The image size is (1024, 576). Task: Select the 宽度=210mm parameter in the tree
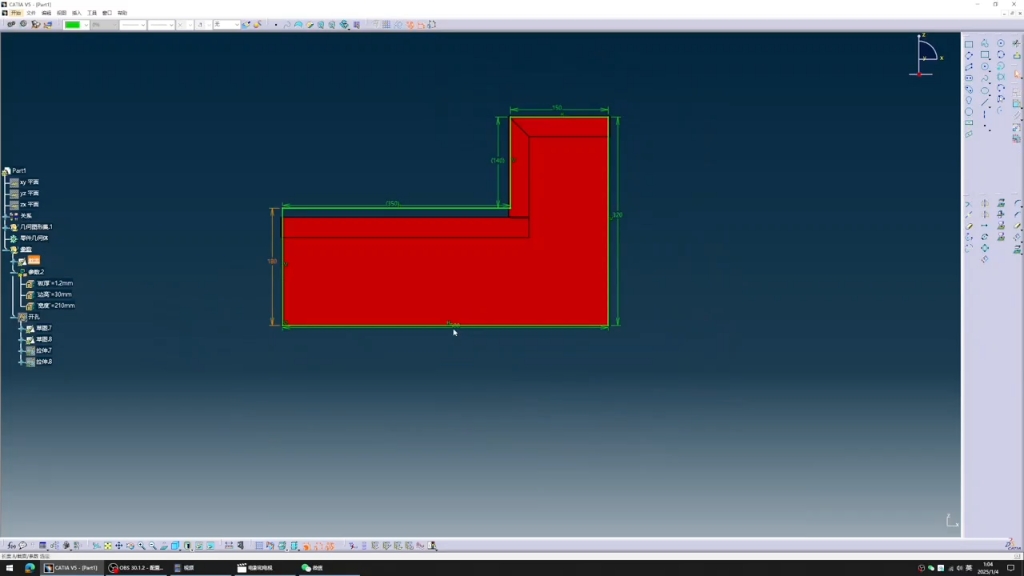point(55,306)
